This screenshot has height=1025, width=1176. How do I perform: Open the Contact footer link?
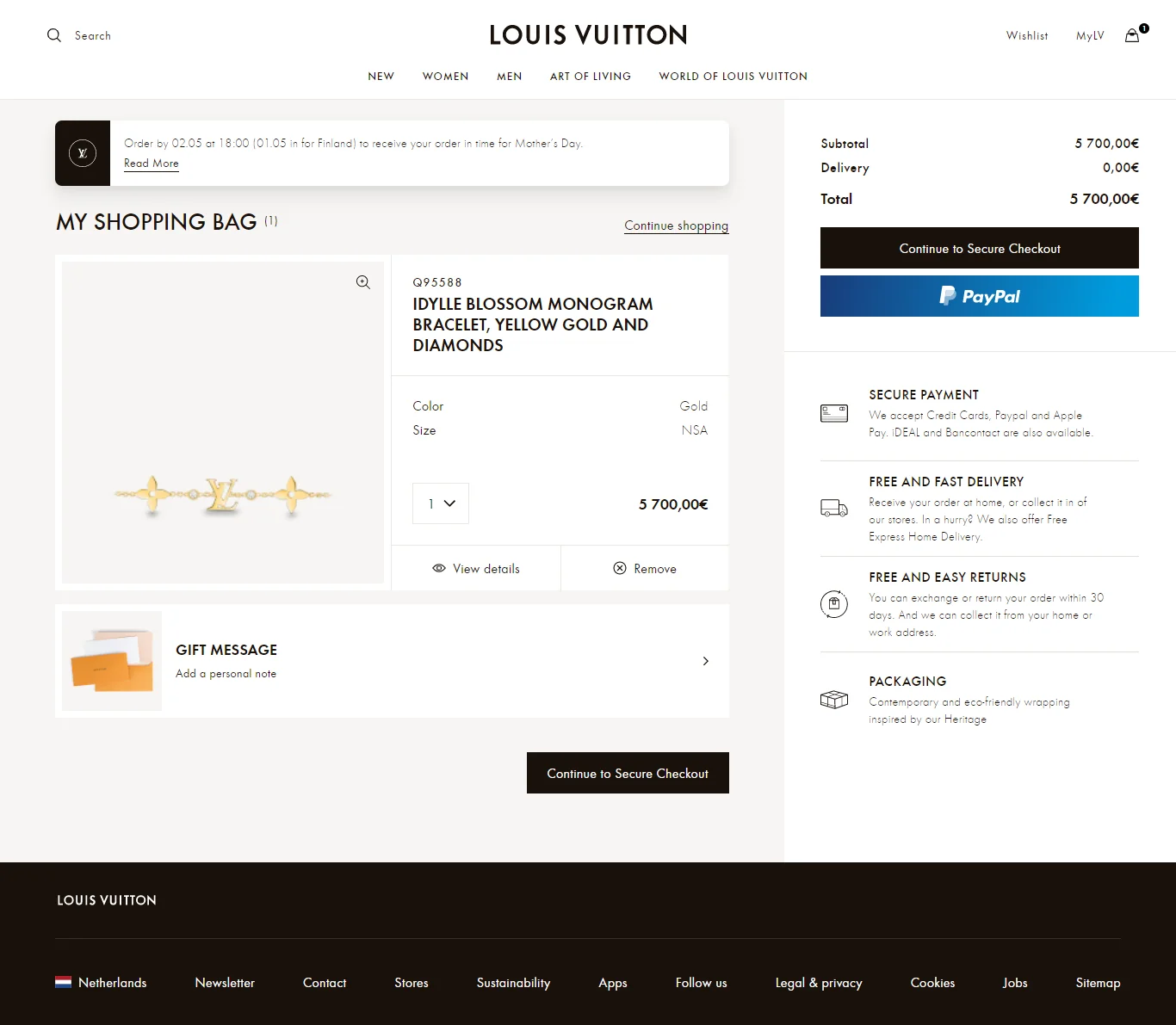pyautogui.click(x=325, y=983)
